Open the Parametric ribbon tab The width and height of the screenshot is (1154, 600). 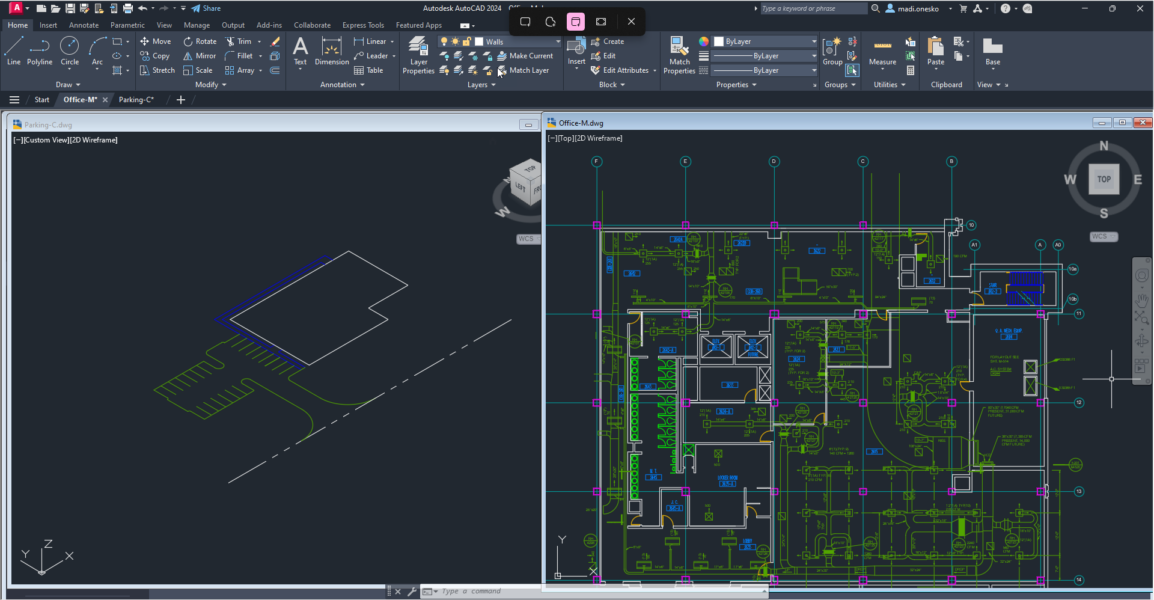coord(127,25)
